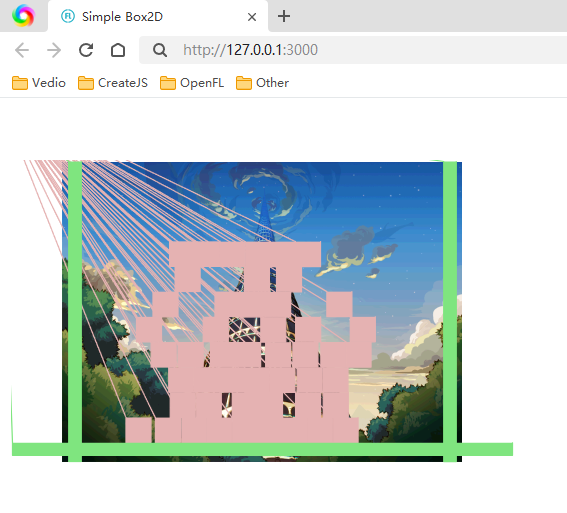The width and height of the screenshot is (567, 513).
Task: Click the browser back arrow
Action: click(22, 50)
